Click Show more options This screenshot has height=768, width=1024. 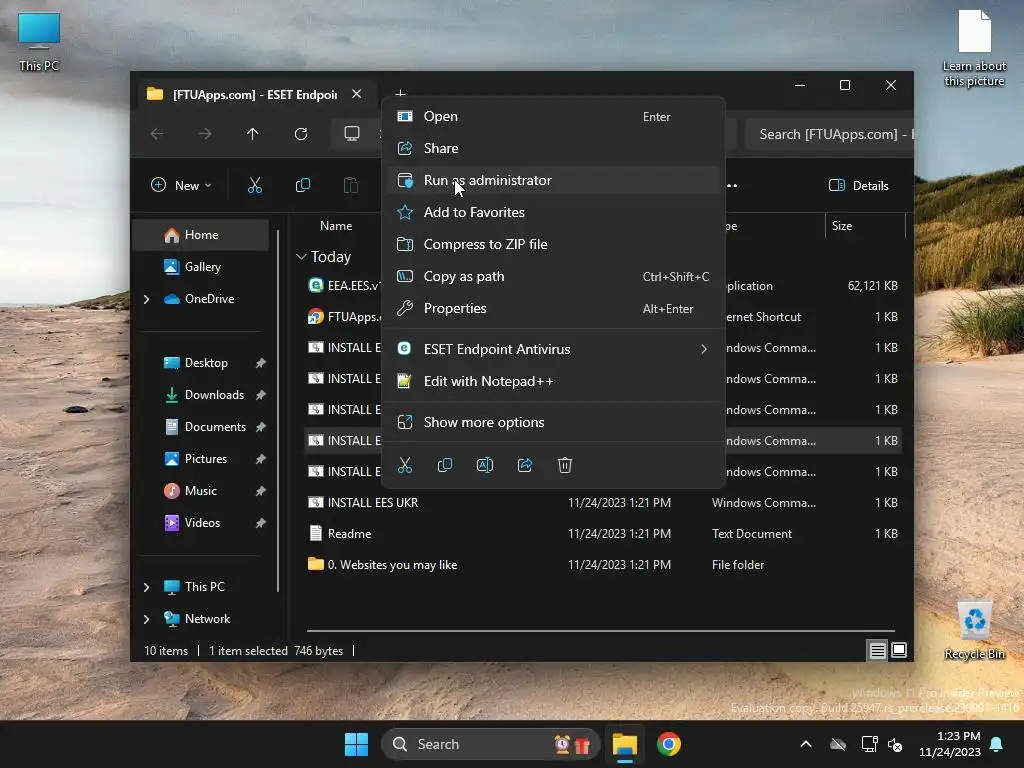553,423
